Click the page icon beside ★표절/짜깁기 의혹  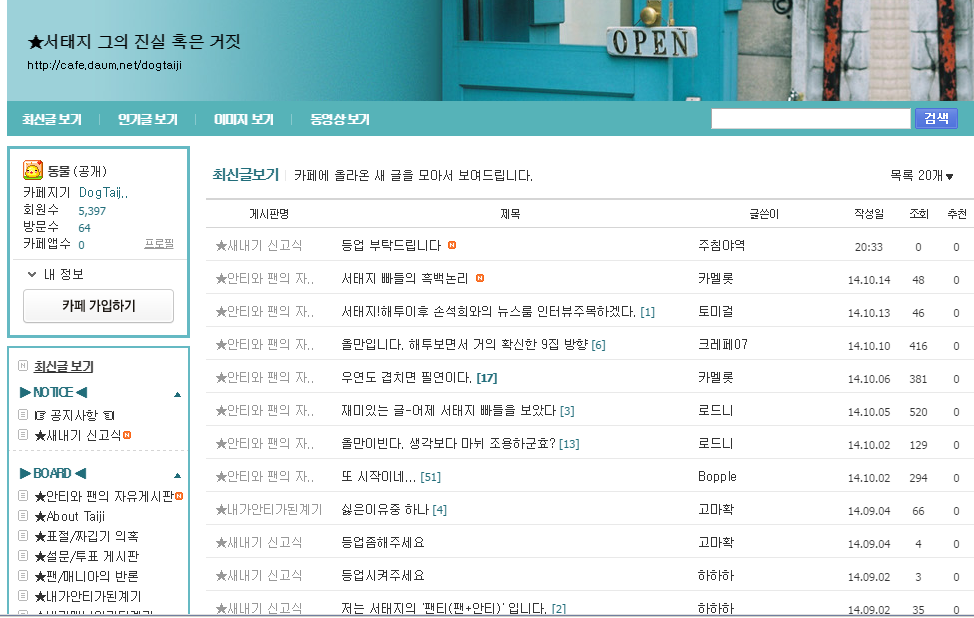pyautogui.click(x=23, y=535)
